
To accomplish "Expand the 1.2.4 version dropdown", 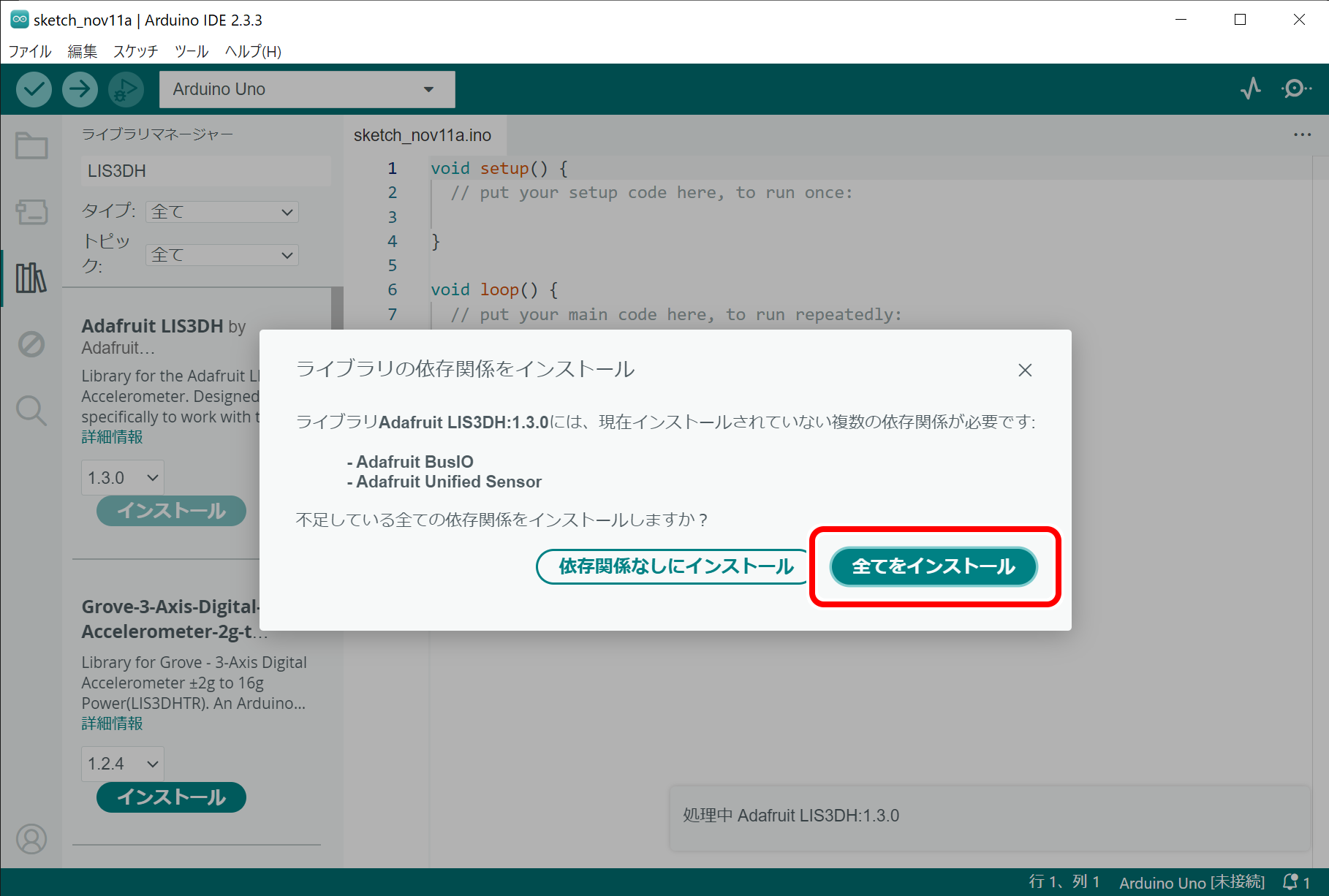I will click(123, 764).
